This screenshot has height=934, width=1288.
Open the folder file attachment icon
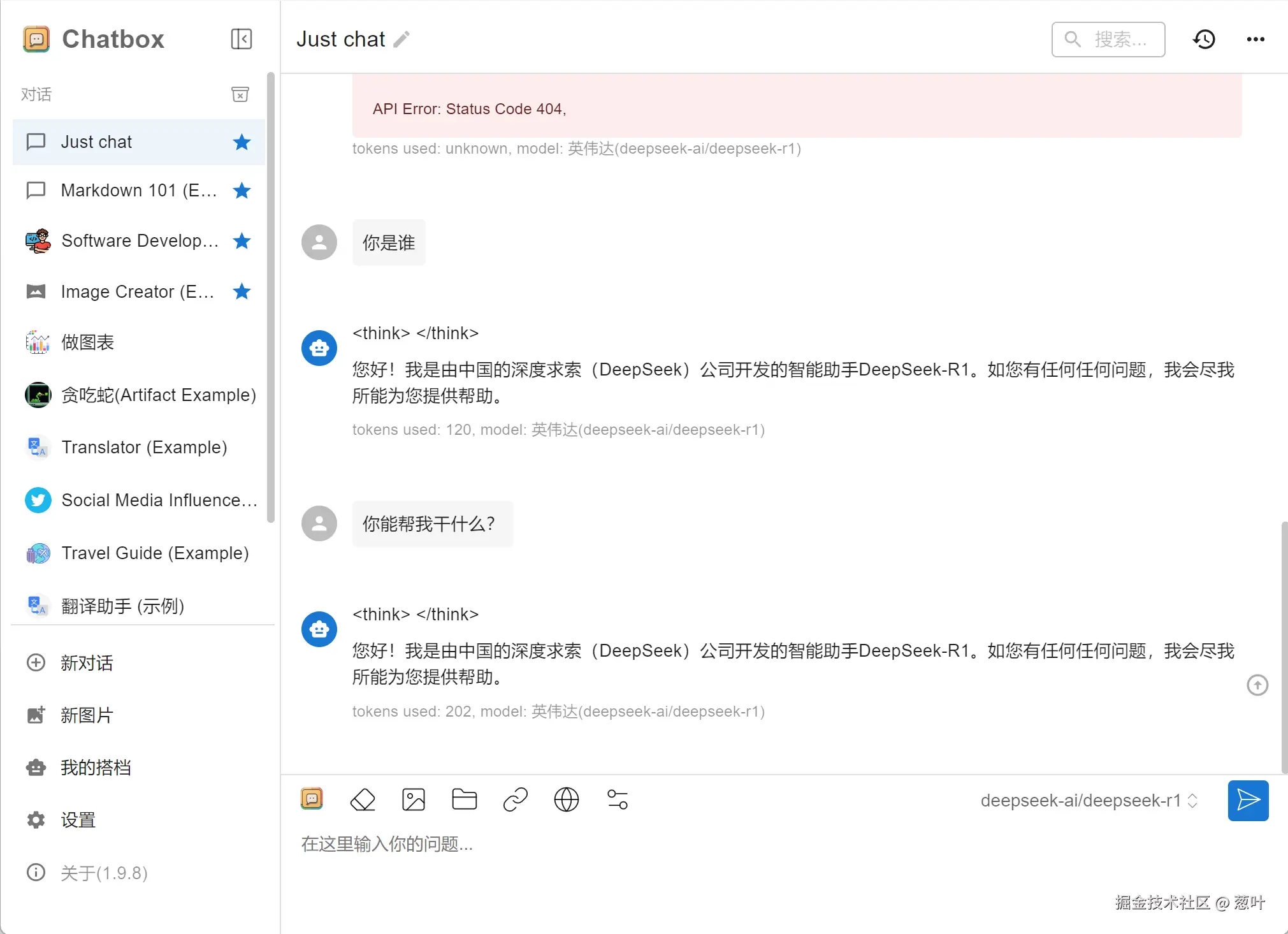click(464, 799)
